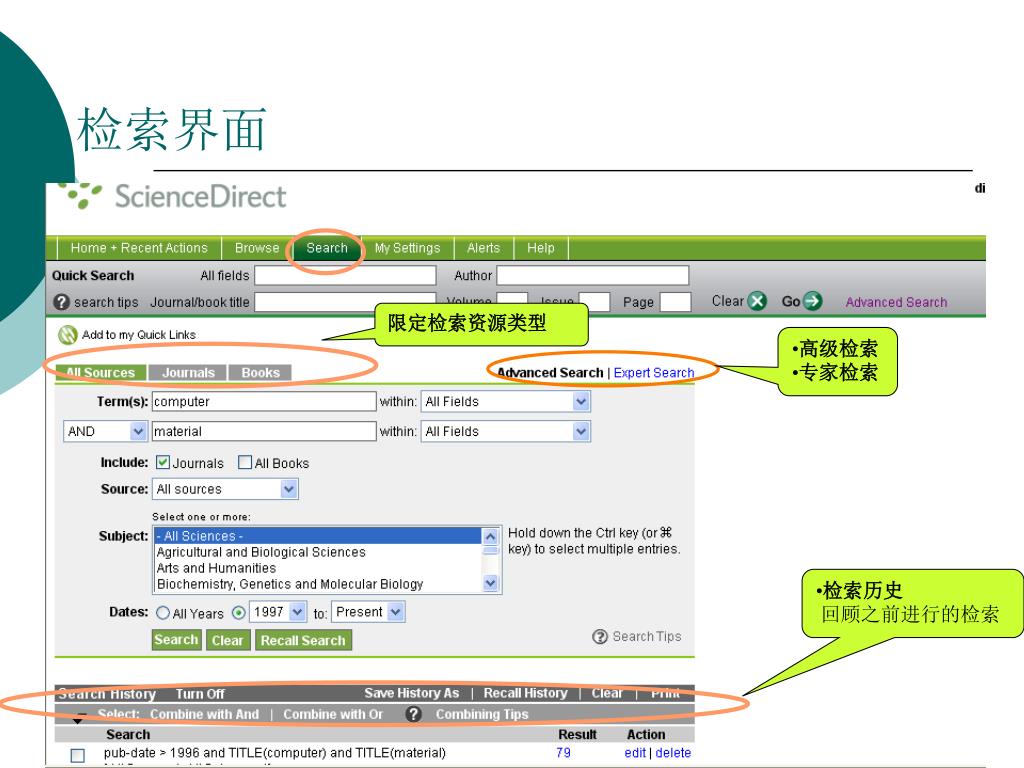Viewport: 1024px width, 768px height.
Task: Click the Subject list scroll down arrow
Action: tap(490, 583)
